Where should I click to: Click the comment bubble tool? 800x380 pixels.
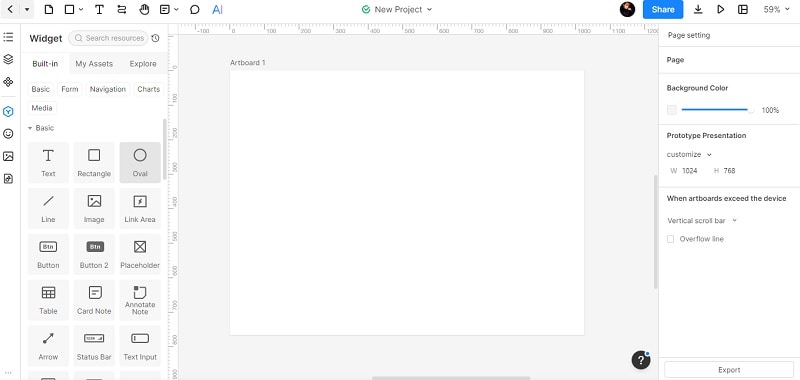194,9
